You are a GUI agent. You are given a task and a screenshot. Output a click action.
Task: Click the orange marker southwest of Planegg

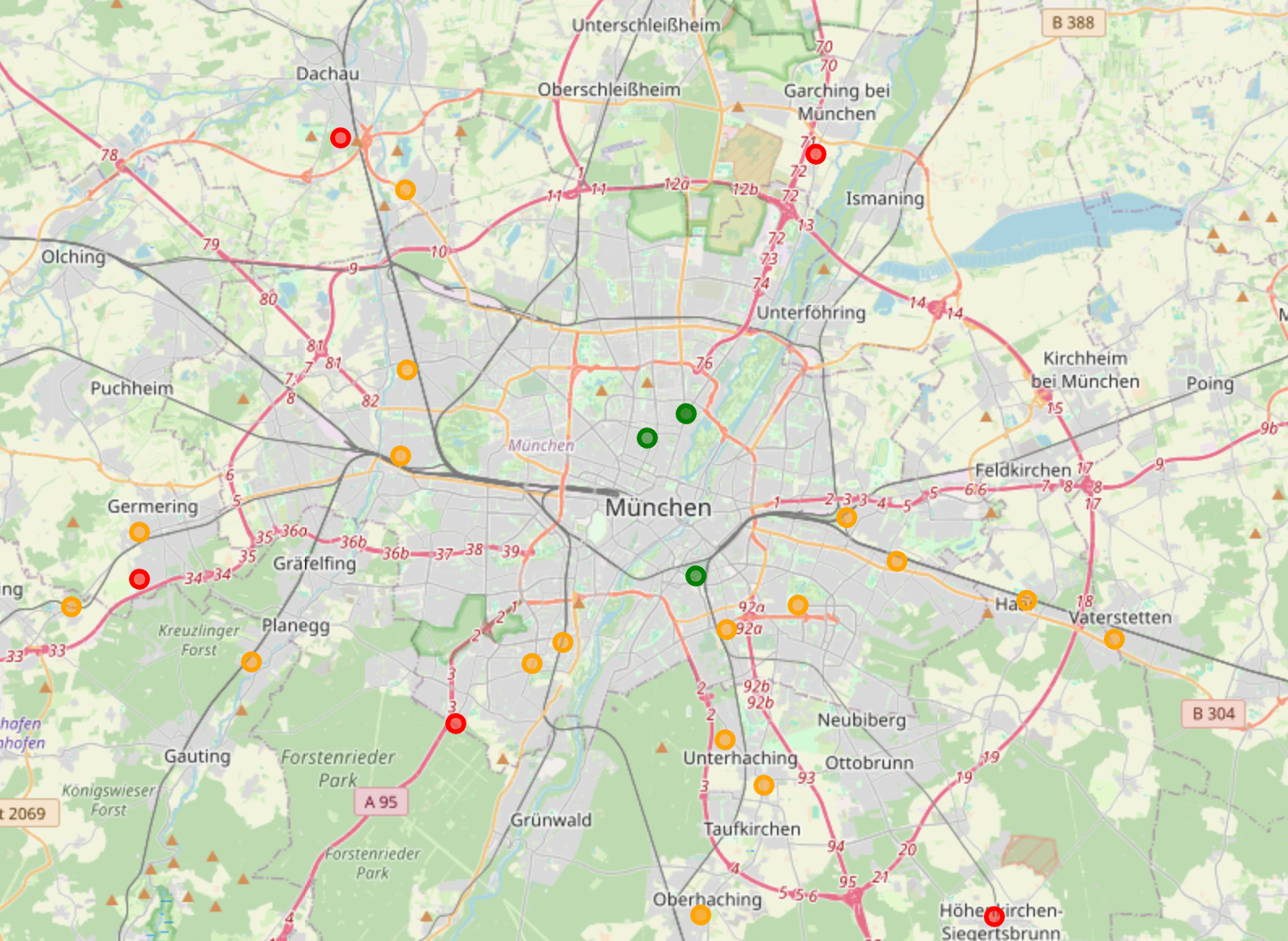click(x=251, y=662)
